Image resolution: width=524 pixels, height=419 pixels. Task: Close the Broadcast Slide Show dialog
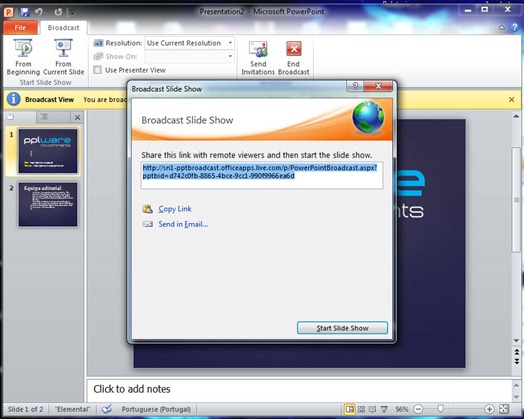coord(378,86)
